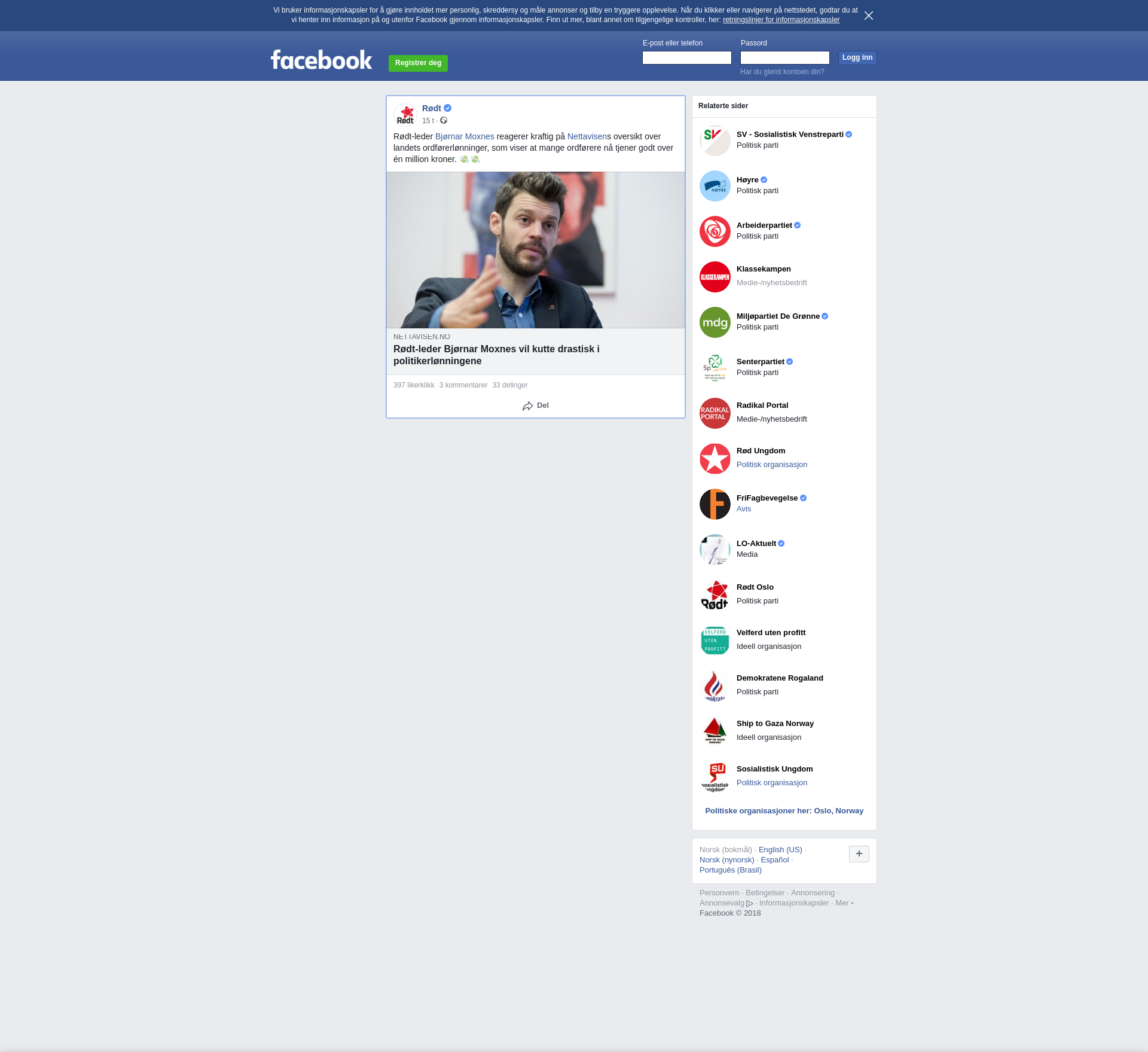Image resolution: width=1148 pixels, height=1052 pixels.
Task: Open Miljøpartiet De Grønne page name
Action: [x=778, y=316]
